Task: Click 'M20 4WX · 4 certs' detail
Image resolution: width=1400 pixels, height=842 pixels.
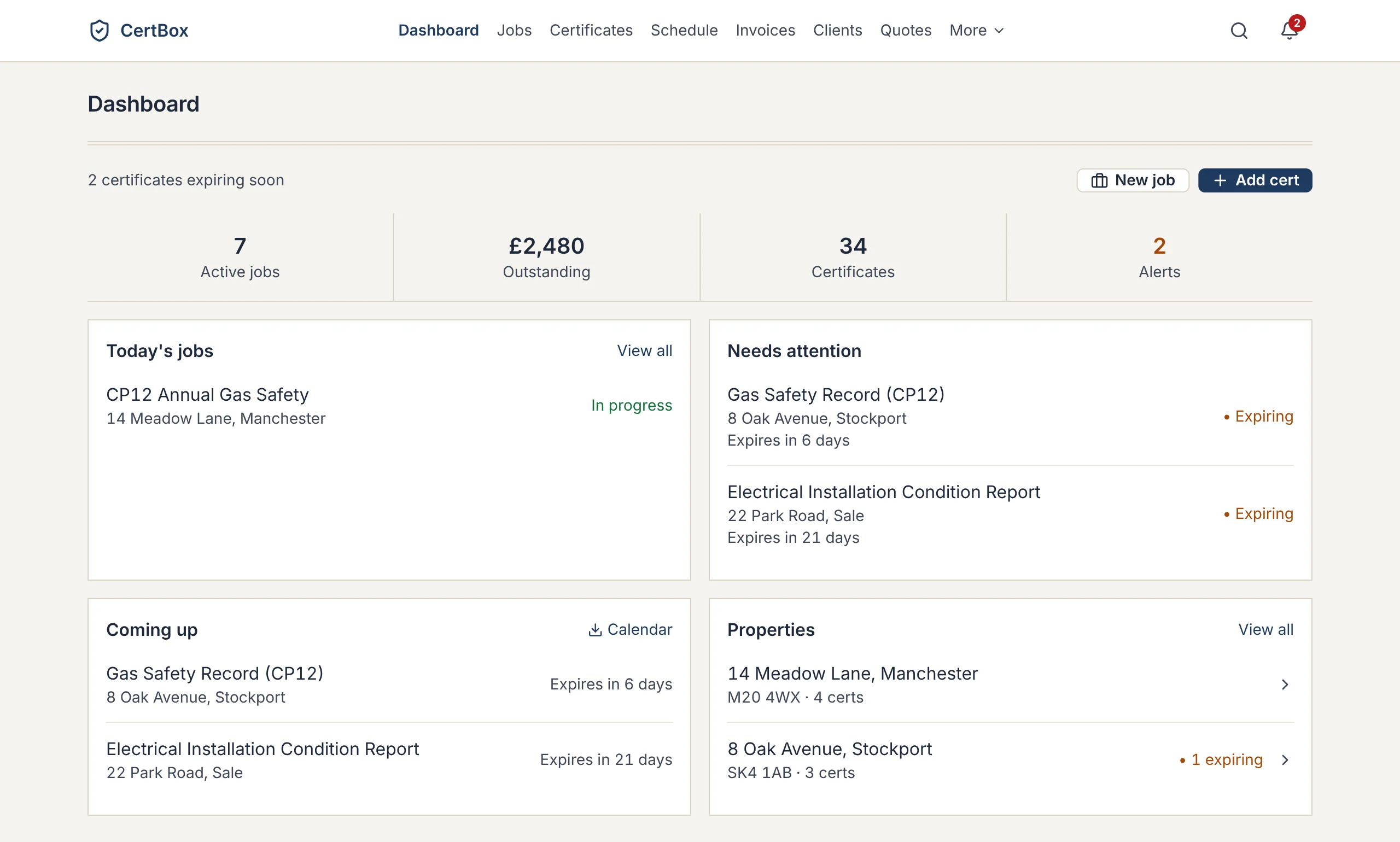Action: click(x=795, y=697)
